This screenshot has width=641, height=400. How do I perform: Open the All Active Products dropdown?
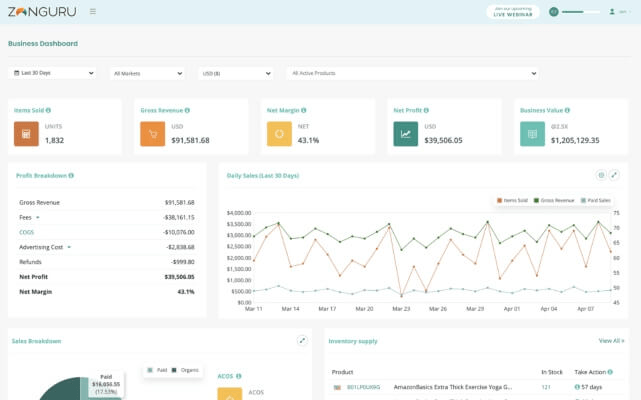tap(412, 74)
